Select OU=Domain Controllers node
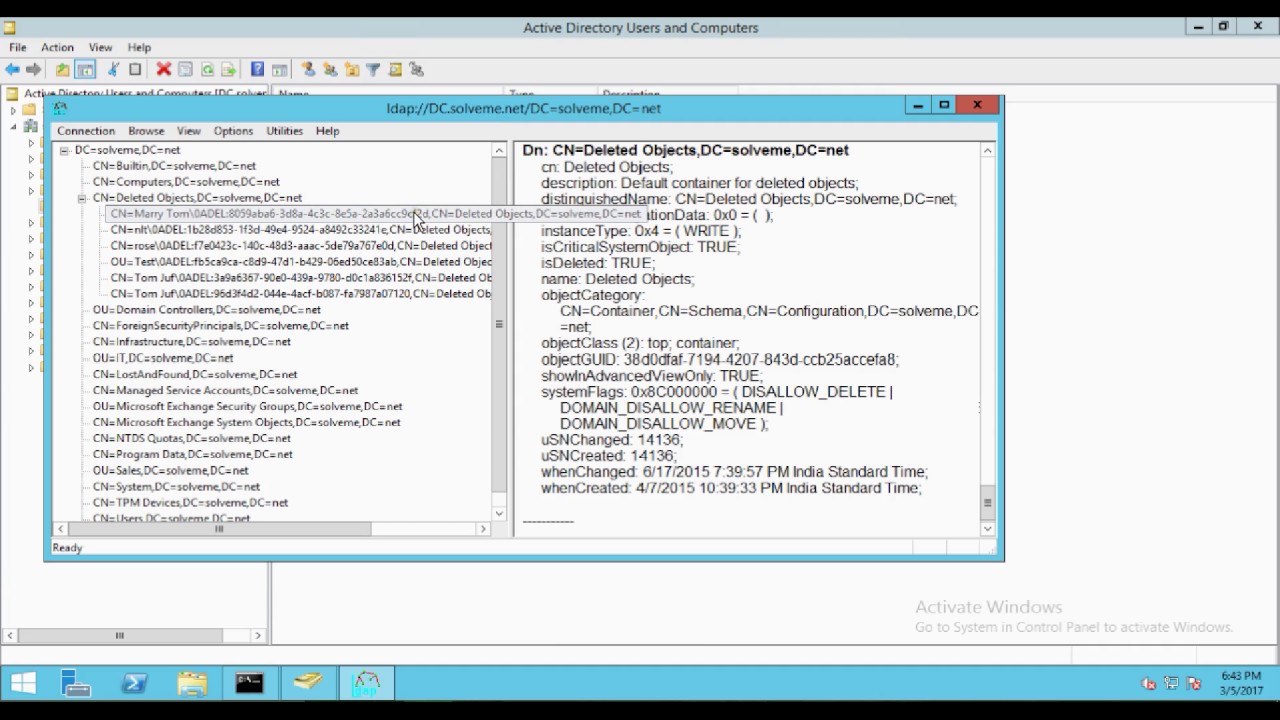This screenshot has height=720, width=1280. click(207, 310)
